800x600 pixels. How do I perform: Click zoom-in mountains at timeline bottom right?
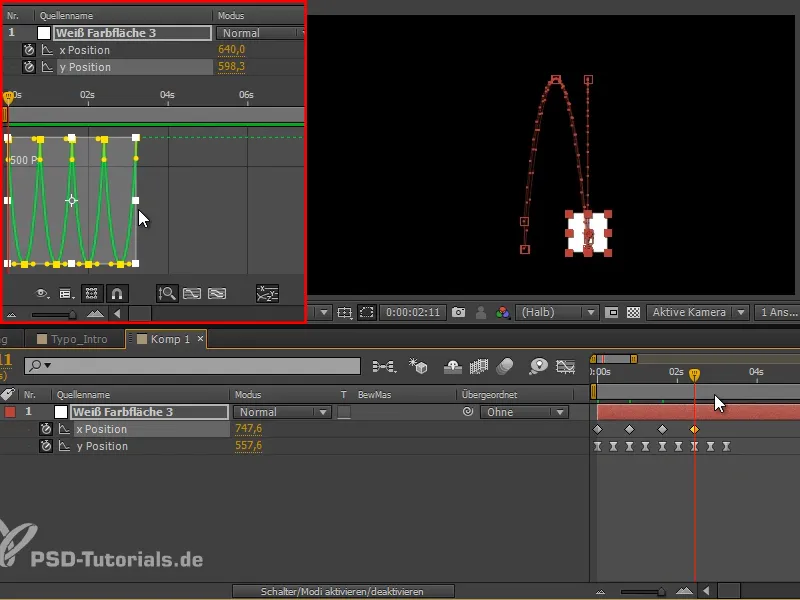click(x=685, y=591)
